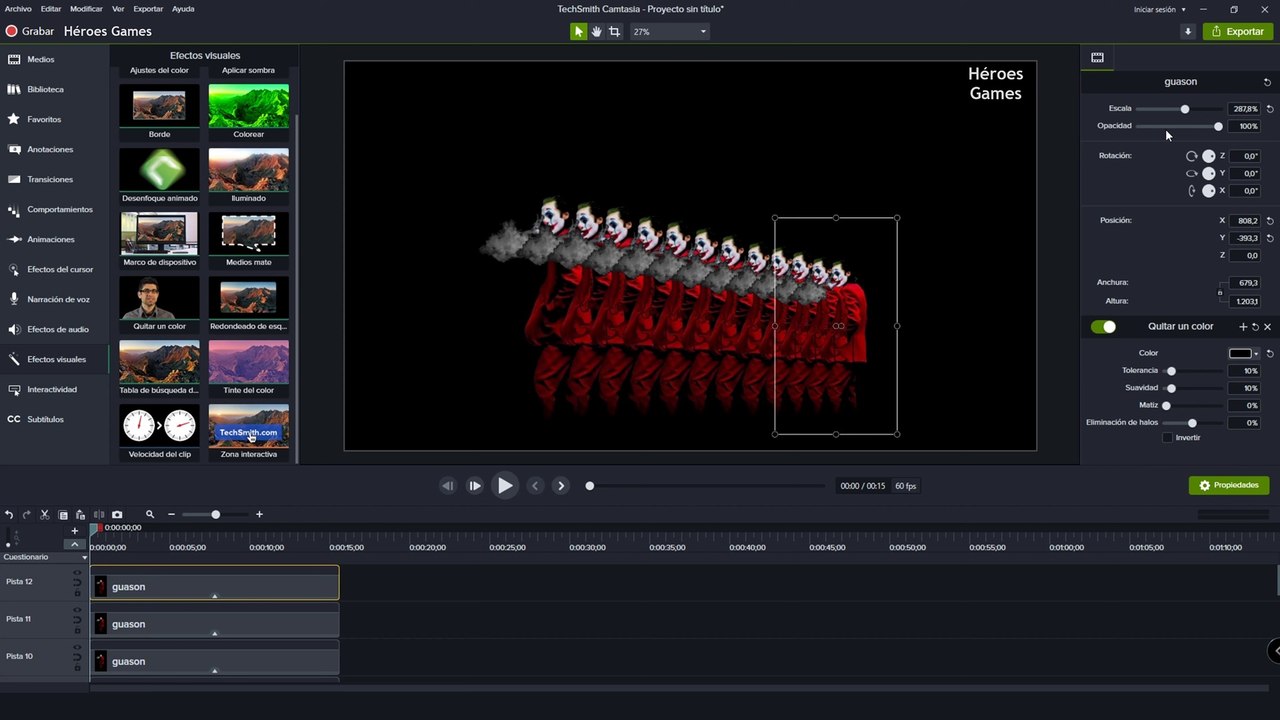This screenshot has width=1280, height=720.
Task: Open Efectos de audio panel
Action: tap(54, 329)
